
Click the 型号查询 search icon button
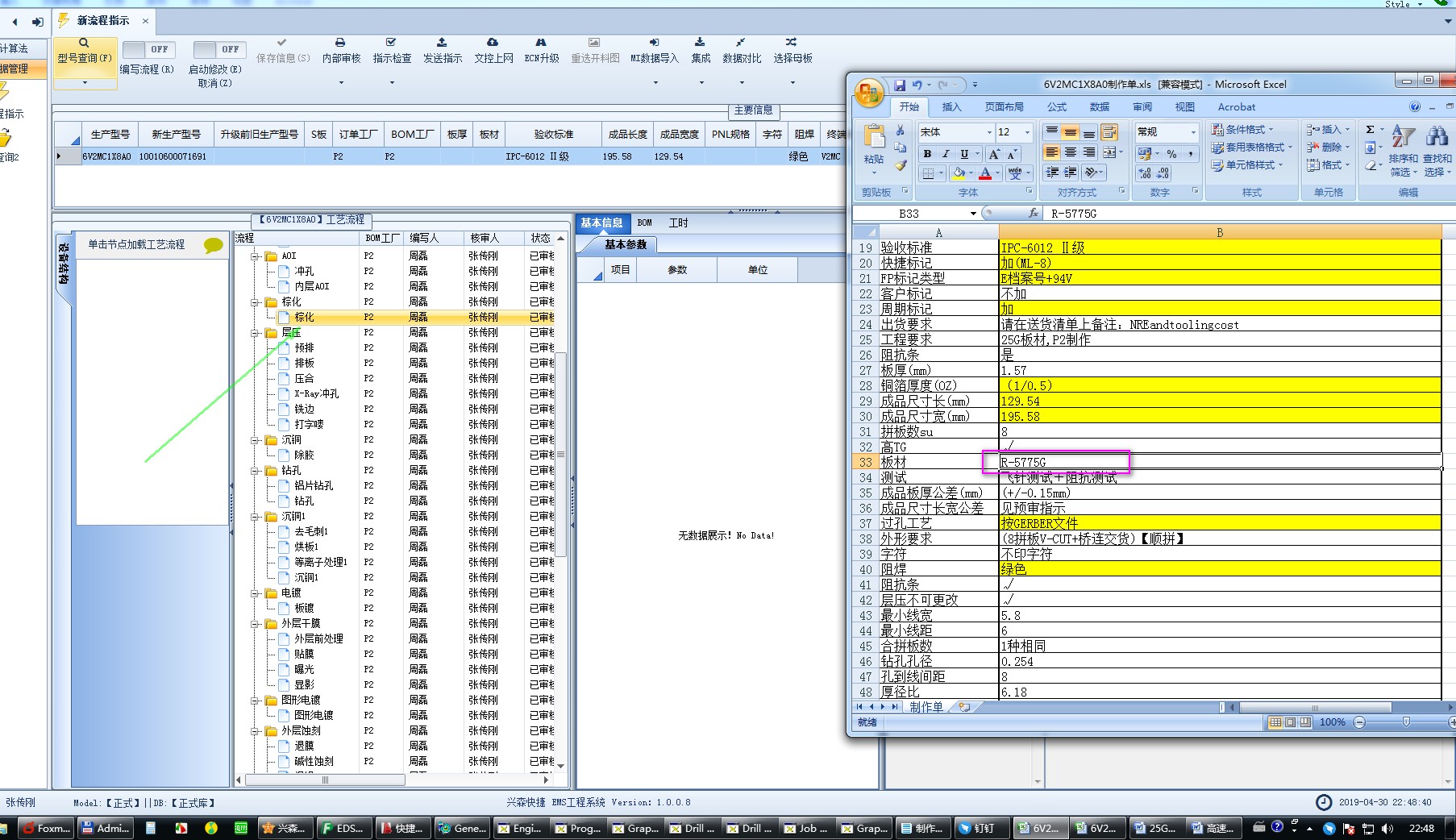pos(84,44)
